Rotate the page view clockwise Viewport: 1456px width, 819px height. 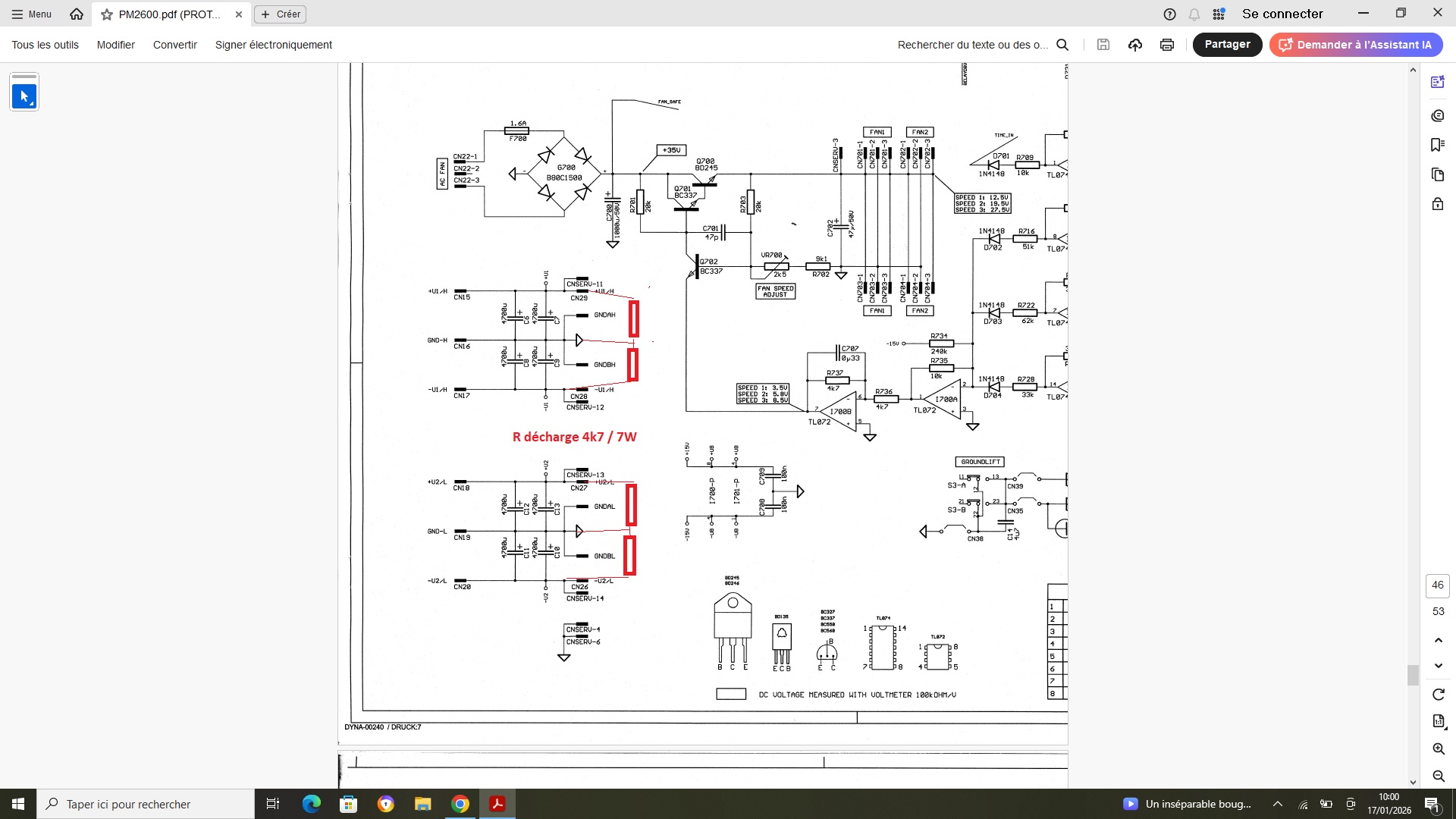1438,695
